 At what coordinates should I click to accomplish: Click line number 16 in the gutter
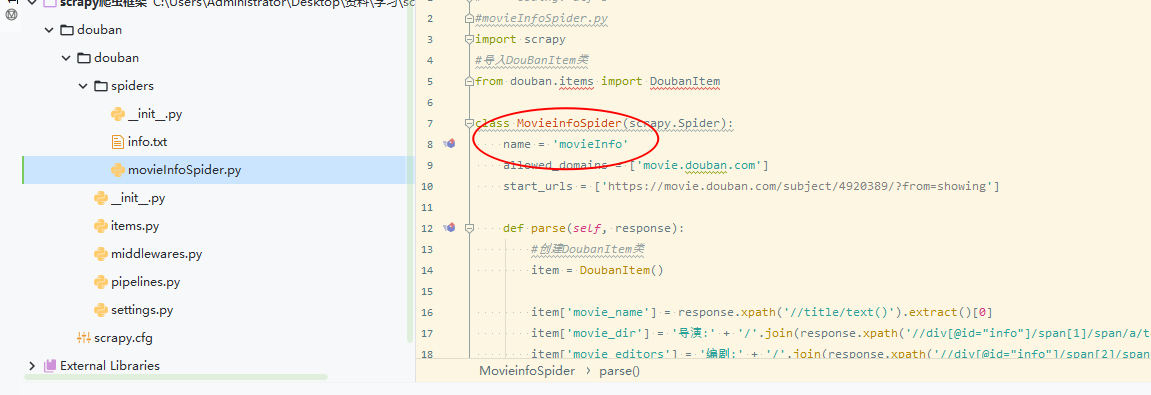[x=426, y=312]
